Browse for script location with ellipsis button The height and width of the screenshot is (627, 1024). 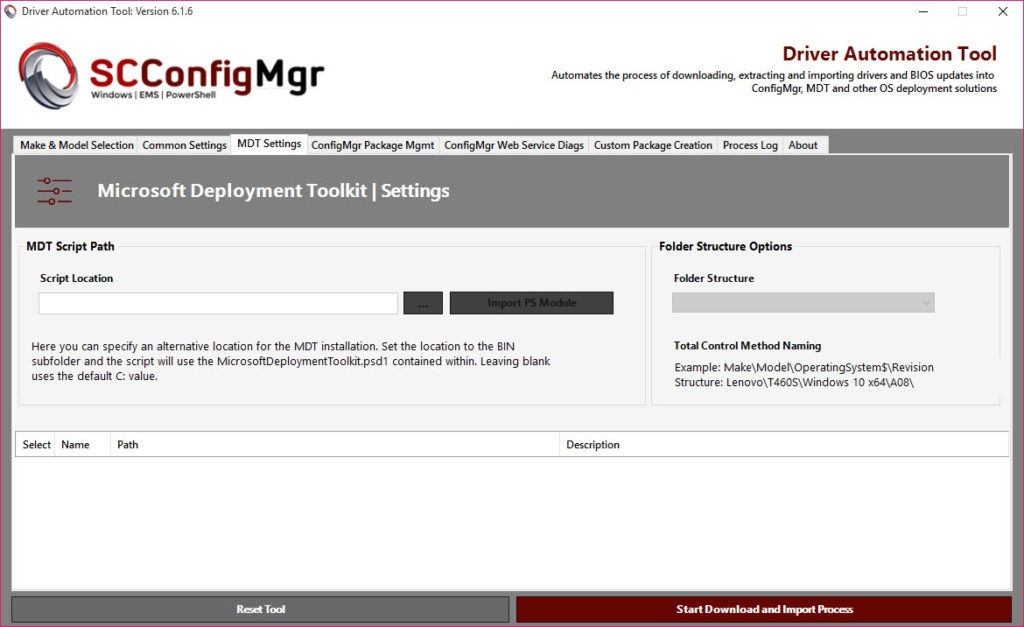423,303
